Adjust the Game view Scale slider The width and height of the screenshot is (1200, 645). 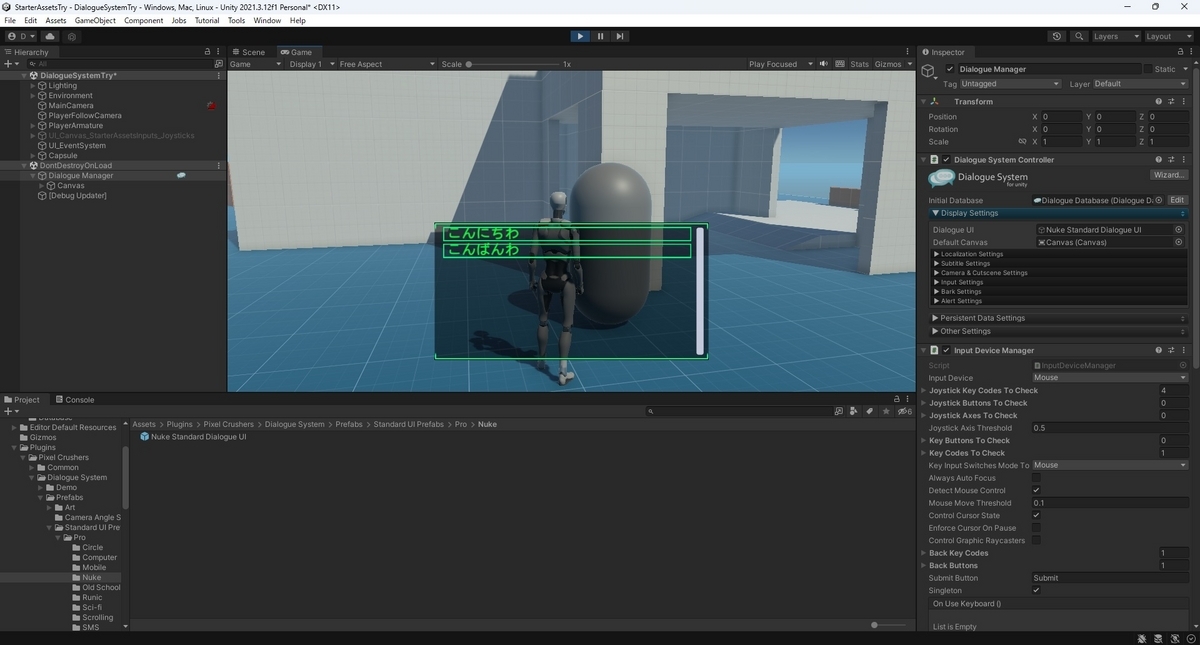[x=511, y=64]
